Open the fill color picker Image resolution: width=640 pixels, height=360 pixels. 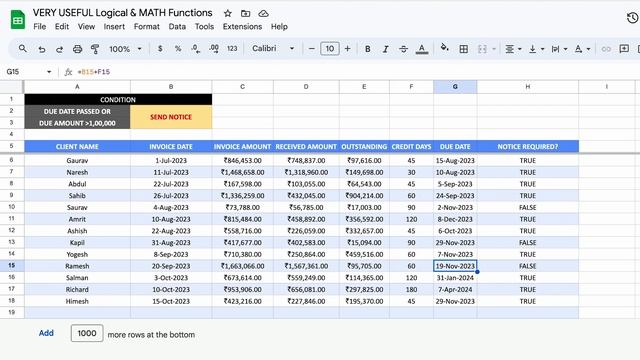click(444, 48)
